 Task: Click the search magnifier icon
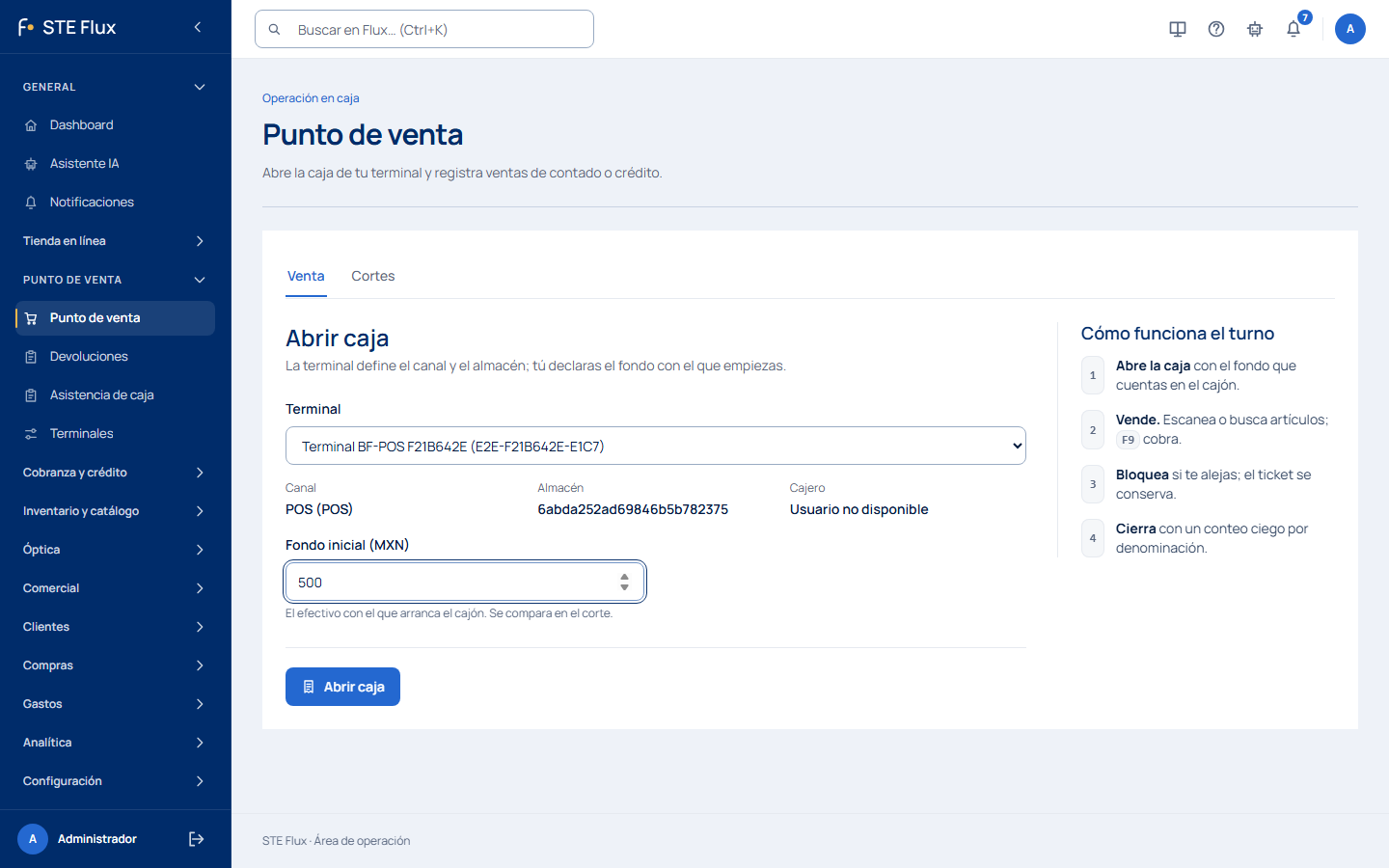(x=275, y=30)
